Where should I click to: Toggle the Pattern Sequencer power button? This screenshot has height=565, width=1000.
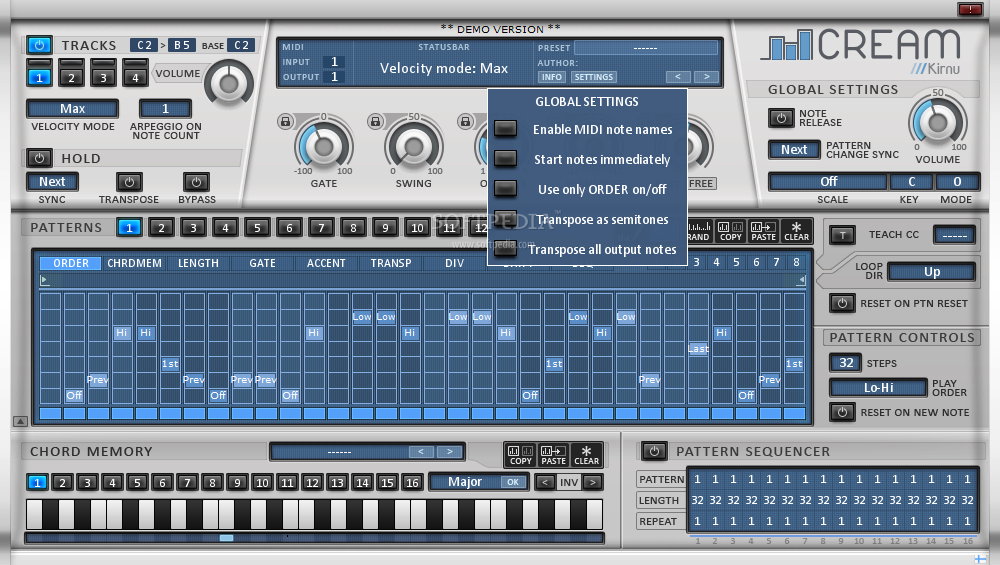pyautogui.click(x=654, y=451)
